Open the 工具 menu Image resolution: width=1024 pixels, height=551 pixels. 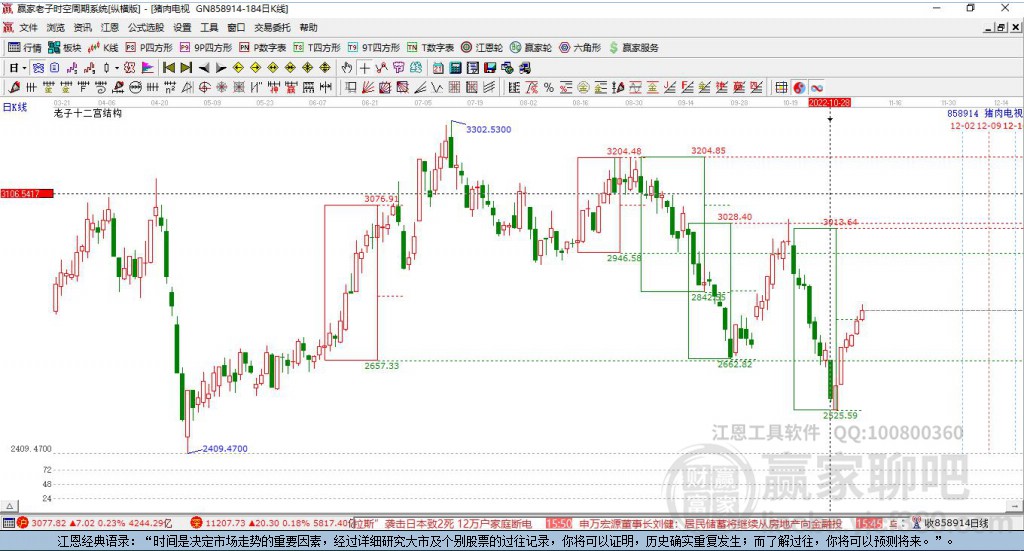pyautogui.click(x=209, y=27)
